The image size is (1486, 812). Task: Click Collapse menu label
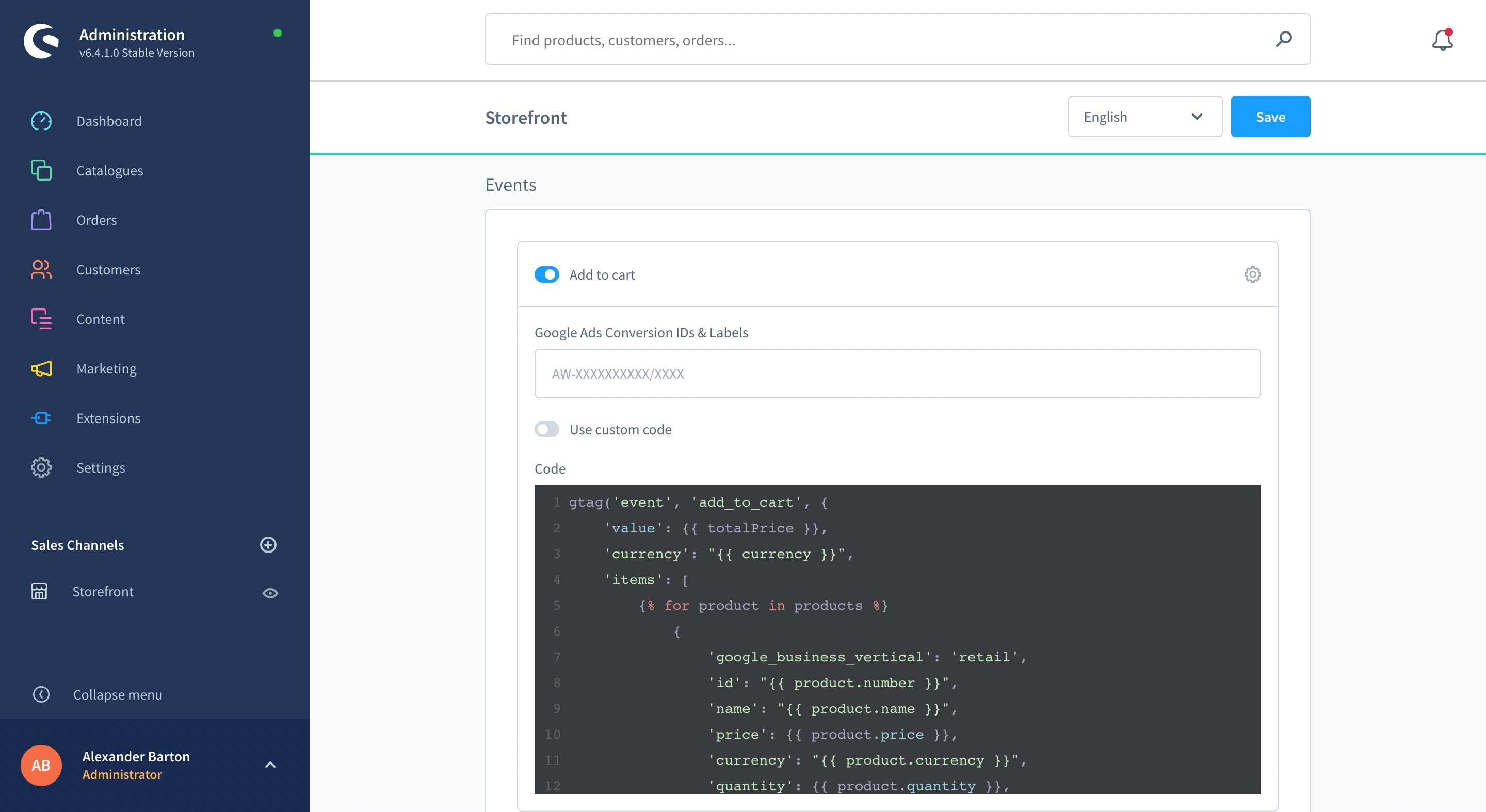point(118,695)
